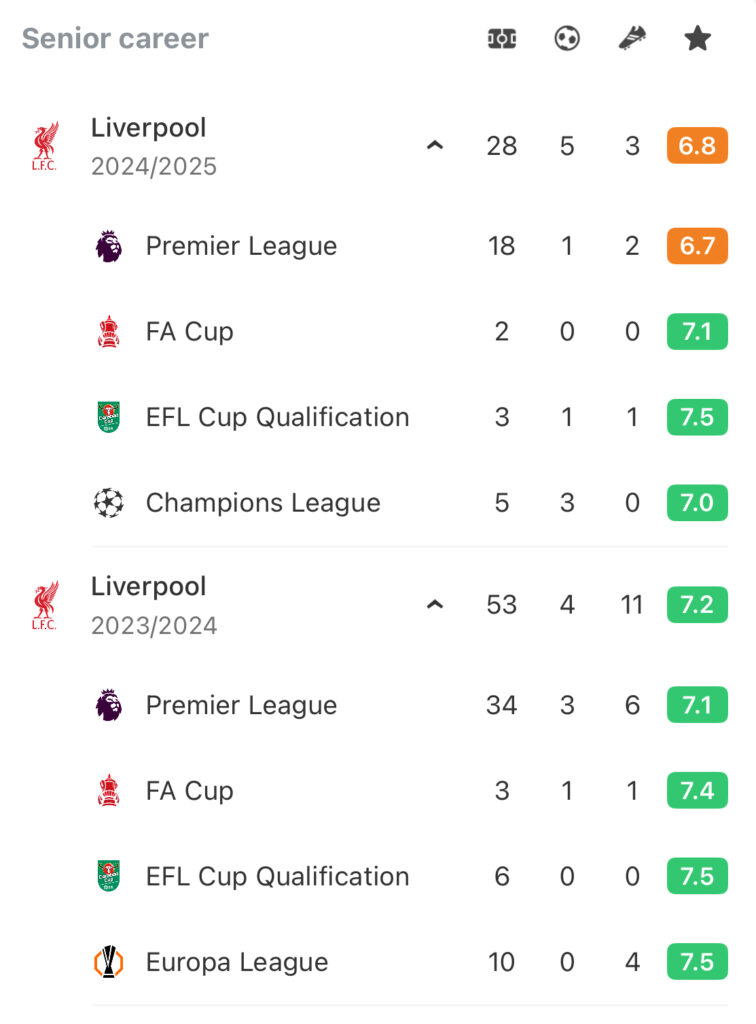
Task: Click the Champions League starball icon
Action: [108, 503]
